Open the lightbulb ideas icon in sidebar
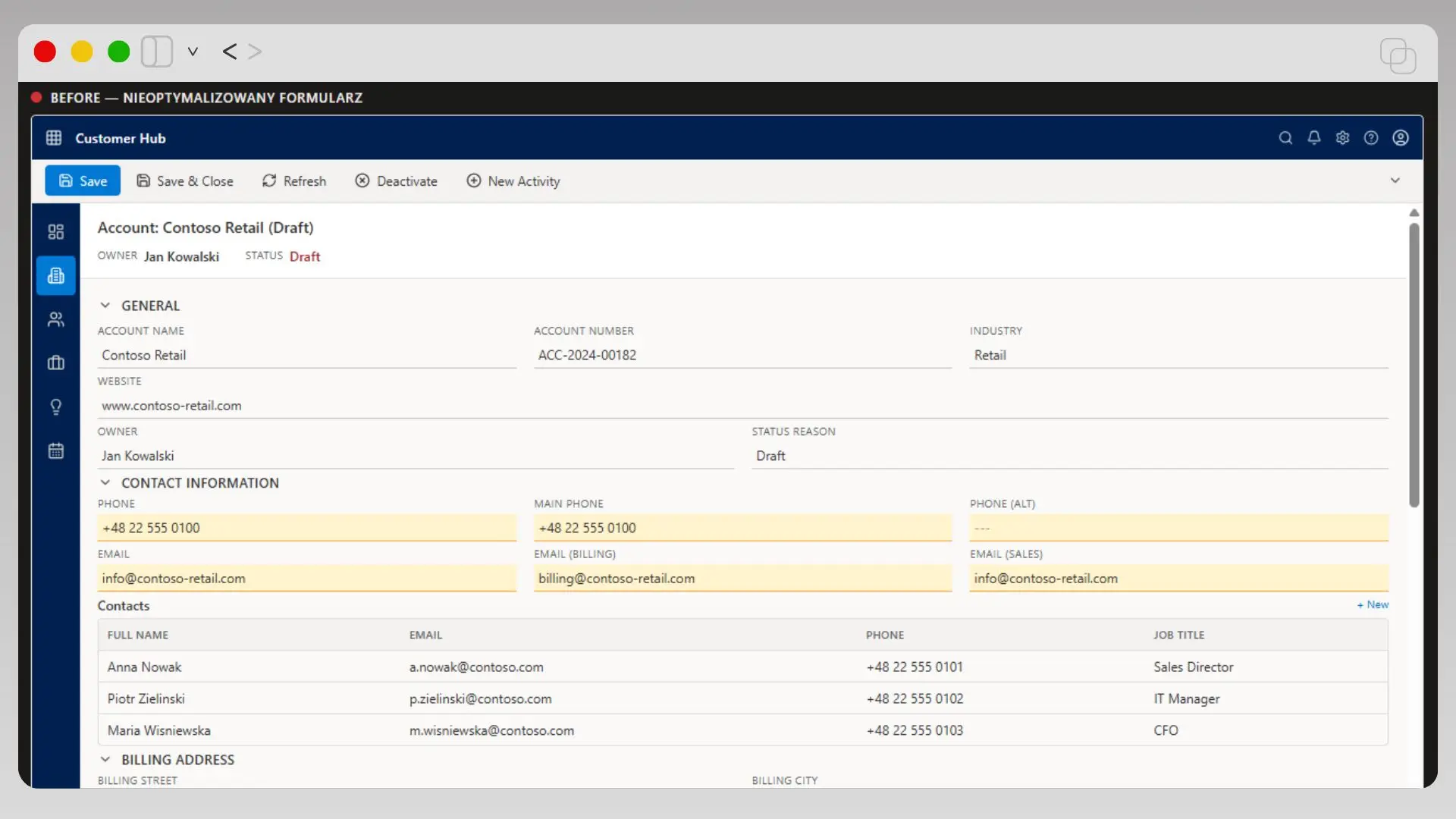The height and width of the screenshot is (819, 1456). tap(55, 406)
